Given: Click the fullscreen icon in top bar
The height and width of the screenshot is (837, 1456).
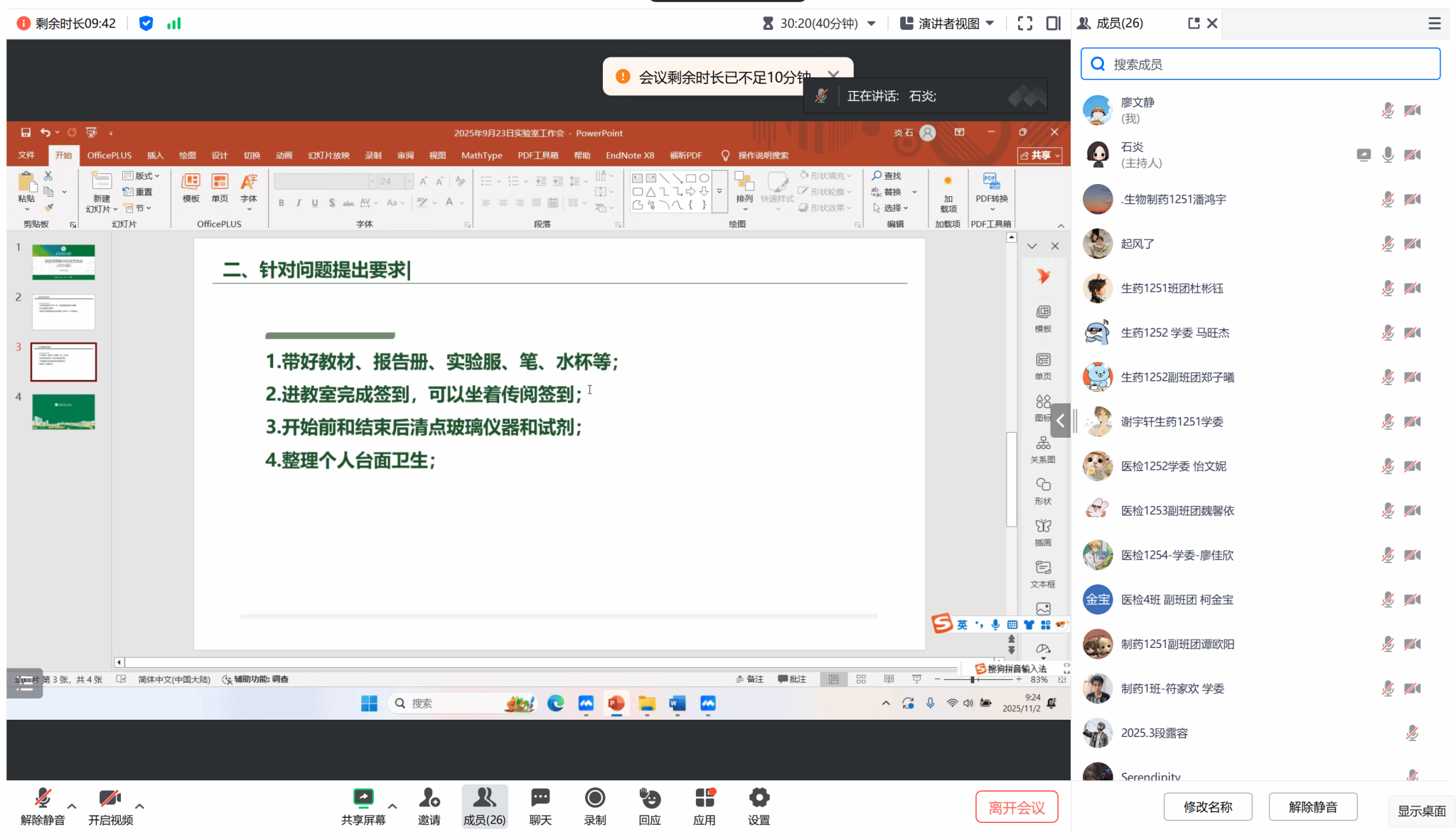Looking at the screenshot, I should click(1024, 23).
